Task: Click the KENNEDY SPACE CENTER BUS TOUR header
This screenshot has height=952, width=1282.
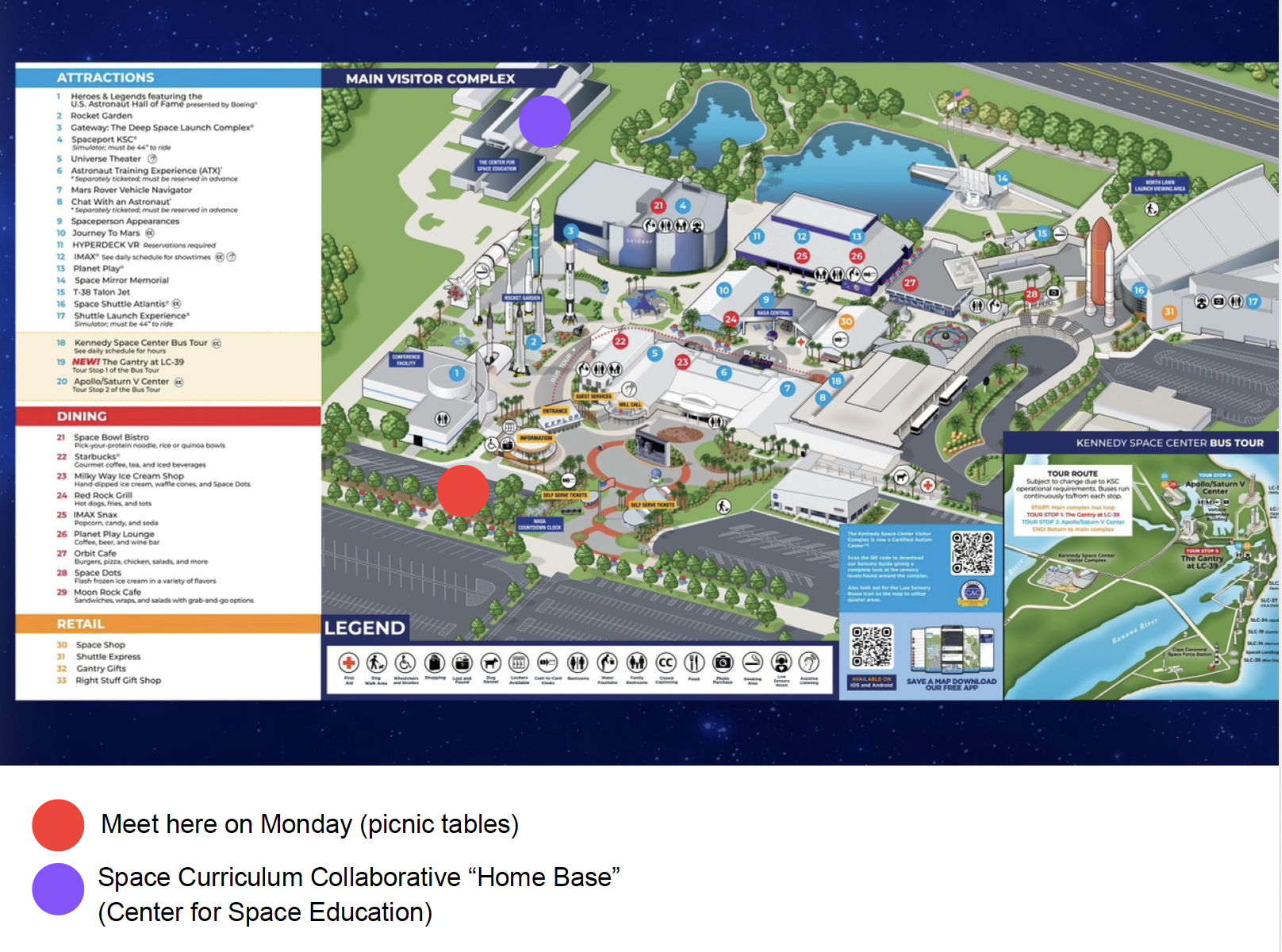Action: (1141, 443)
